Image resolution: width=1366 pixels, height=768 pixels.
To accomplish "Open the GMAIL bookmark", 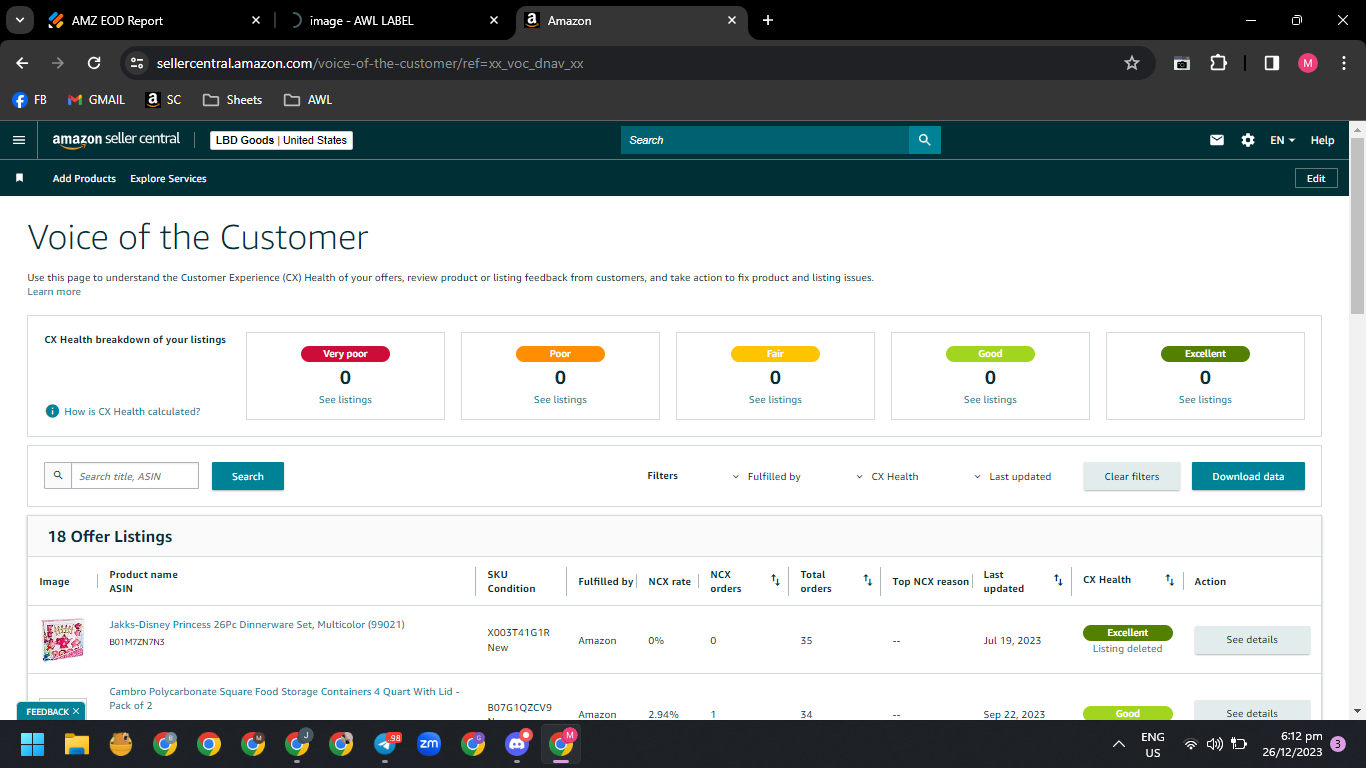I will click(96, 100).
